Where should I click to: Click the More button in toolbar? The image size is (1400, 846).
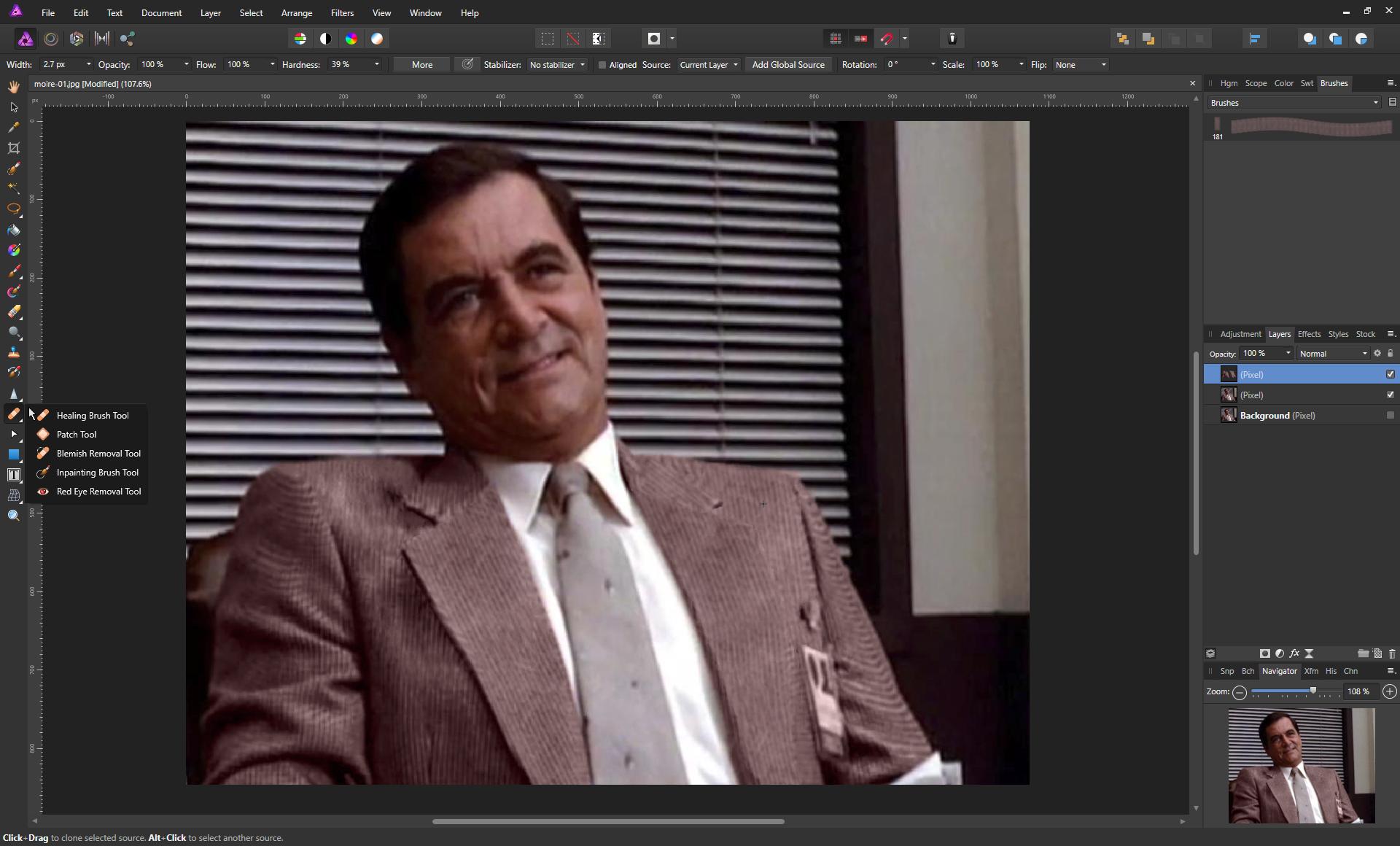point(421,64)
